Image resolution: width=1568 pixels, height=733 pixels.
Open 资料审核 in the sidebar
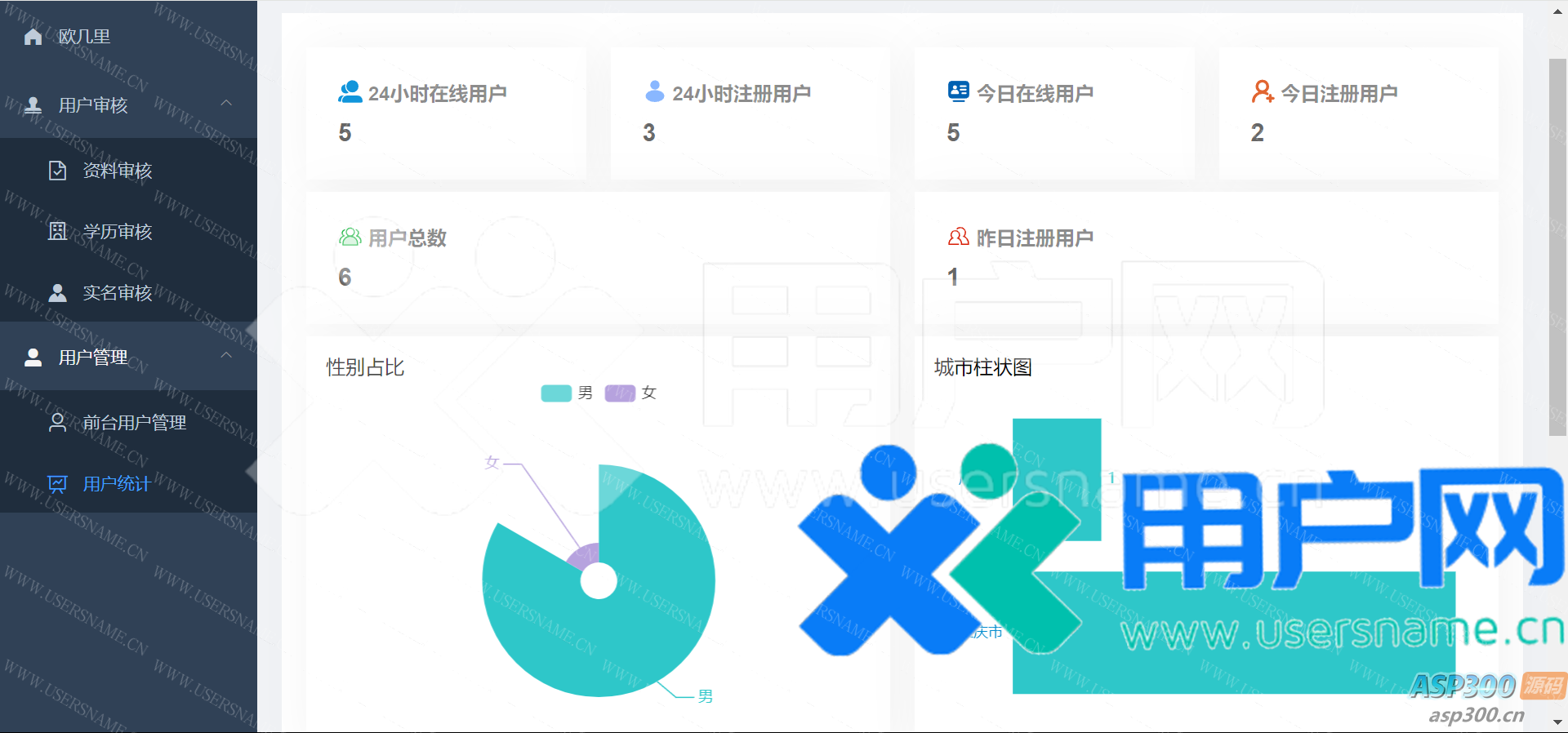click(128, 171)
